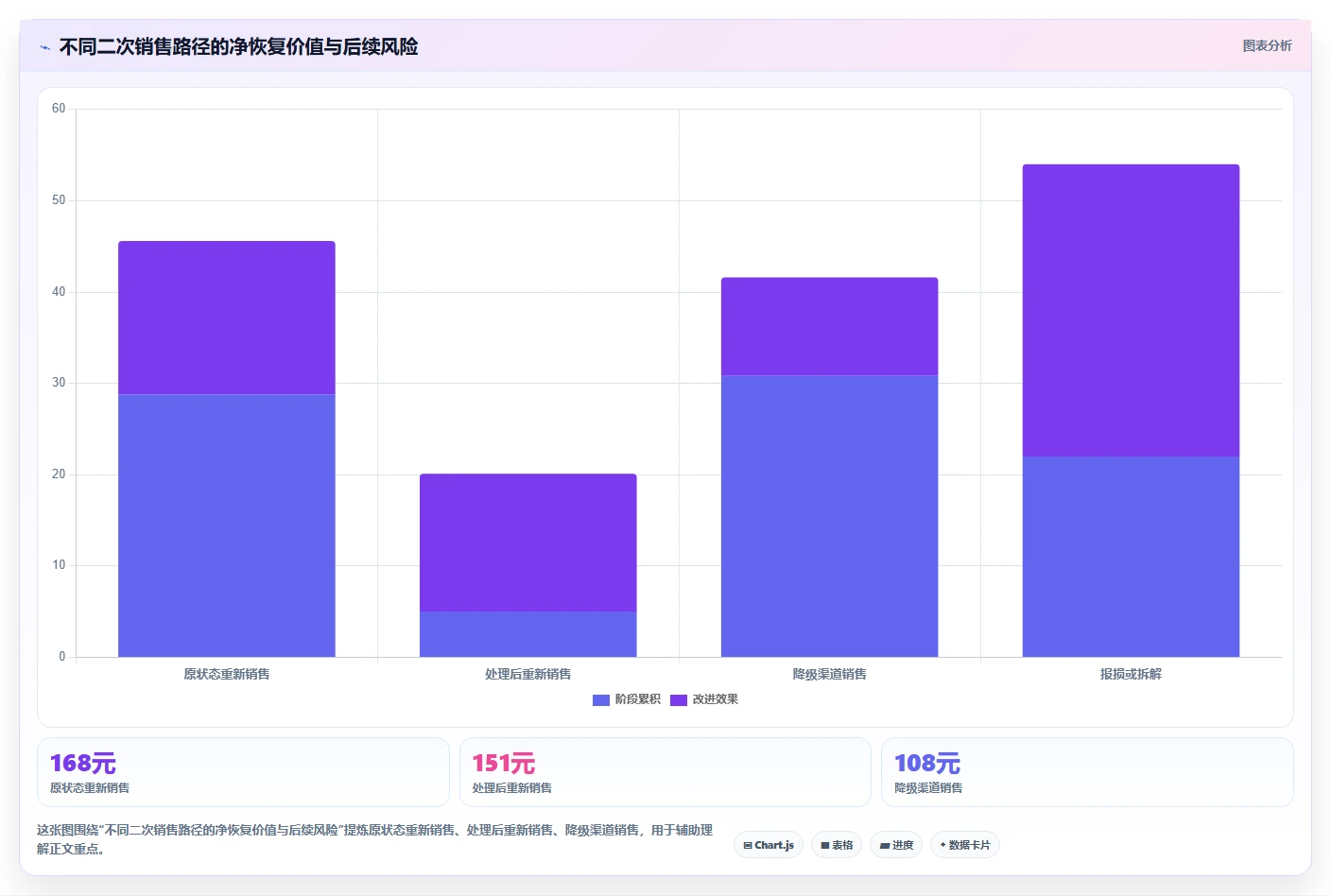Click the lightning icon beside the chart title
1331x896 pixels.
[44, 47]
